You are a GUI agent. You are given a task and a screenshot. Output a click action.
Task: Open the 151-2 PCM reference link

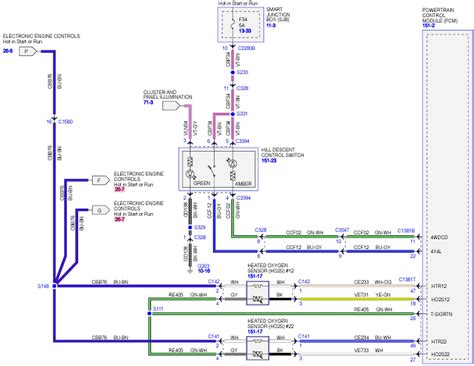click(x=428, y=26)
